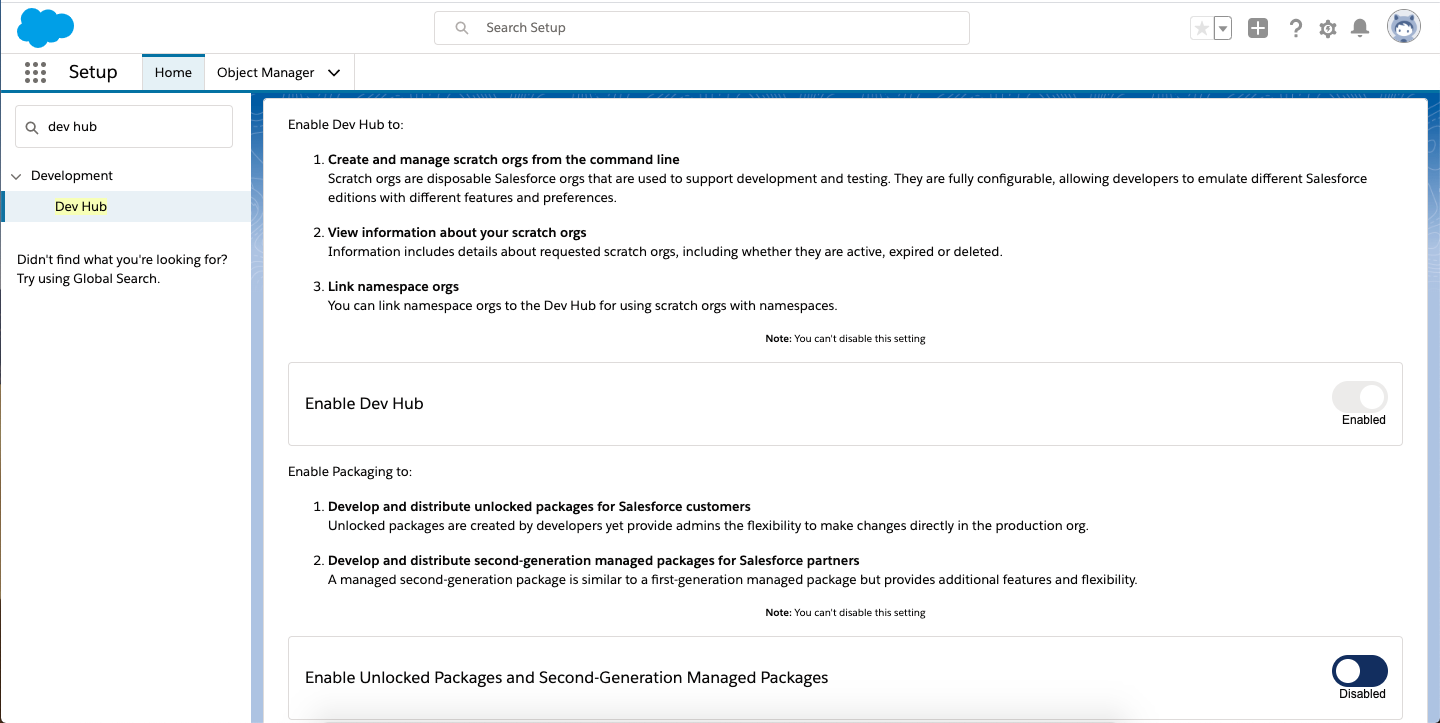
Task: Click the Setup gear icon
Action: [x=1328, y=28]
